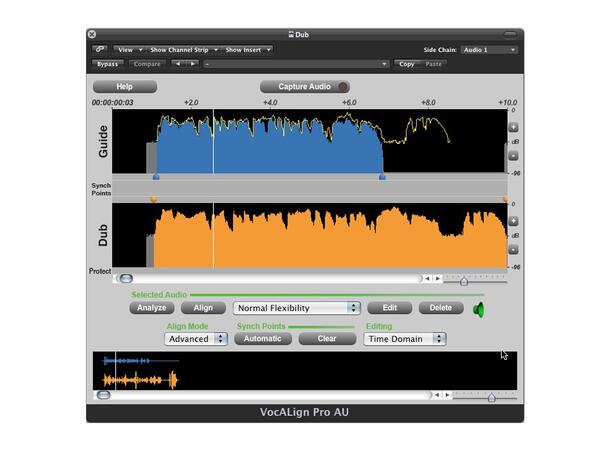Click the Dub end orange marker

point(505,199)
